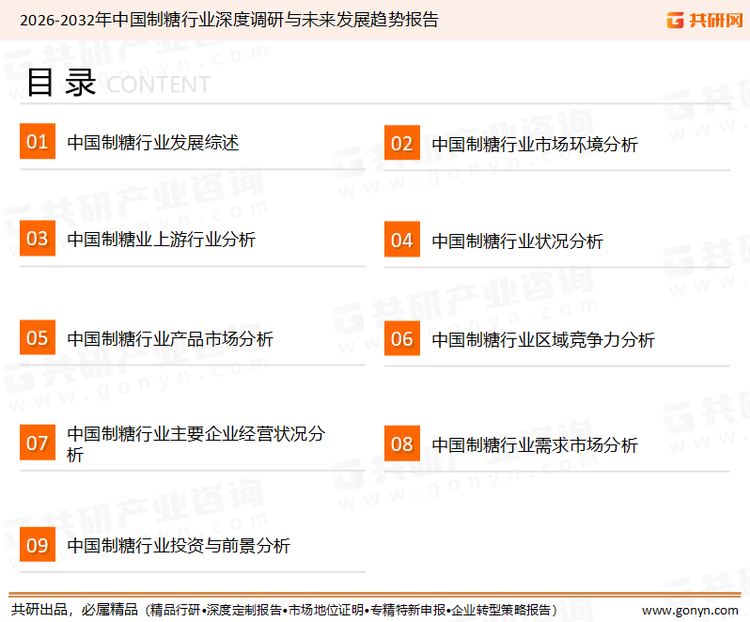Go to 中国制糖业上游行业分析 section
Image resolution: width=750 pixels, height=622 pixels.
pos(160,240)
